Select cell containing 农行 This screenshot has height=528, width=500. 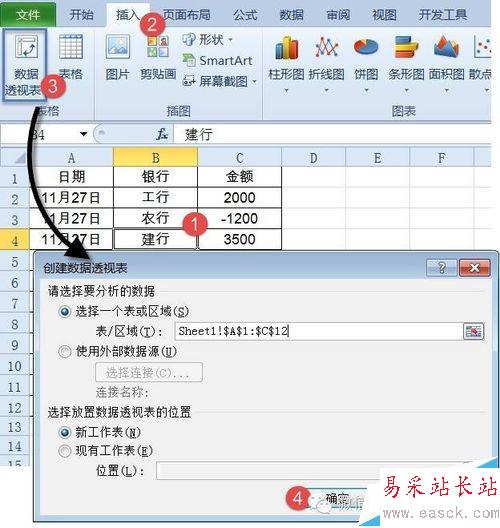coord(156,219)
